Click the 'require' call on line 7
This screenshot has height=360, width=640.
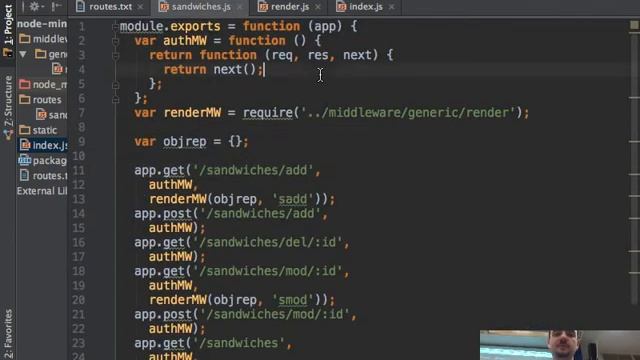[x=268, y=113]
